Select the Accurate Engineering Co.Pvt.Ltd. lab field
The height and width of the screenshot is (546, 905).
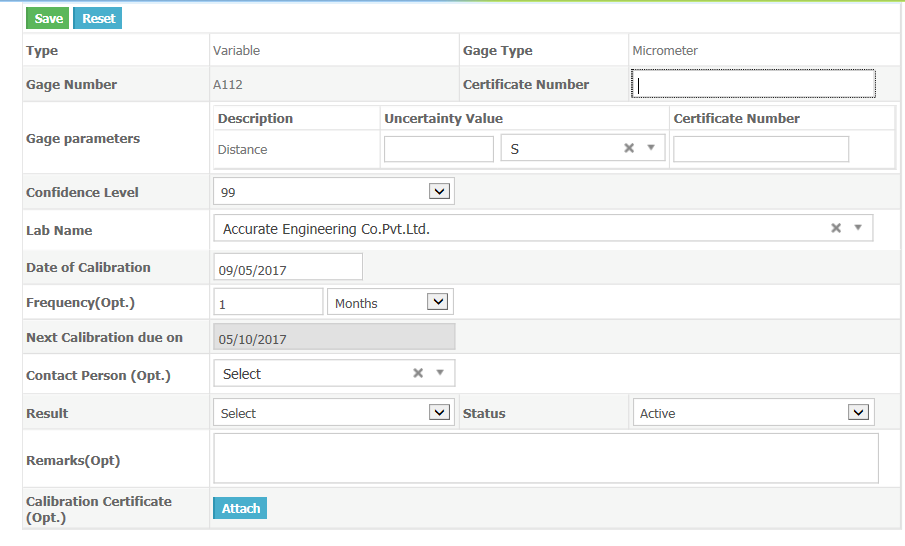pos(543,229)
